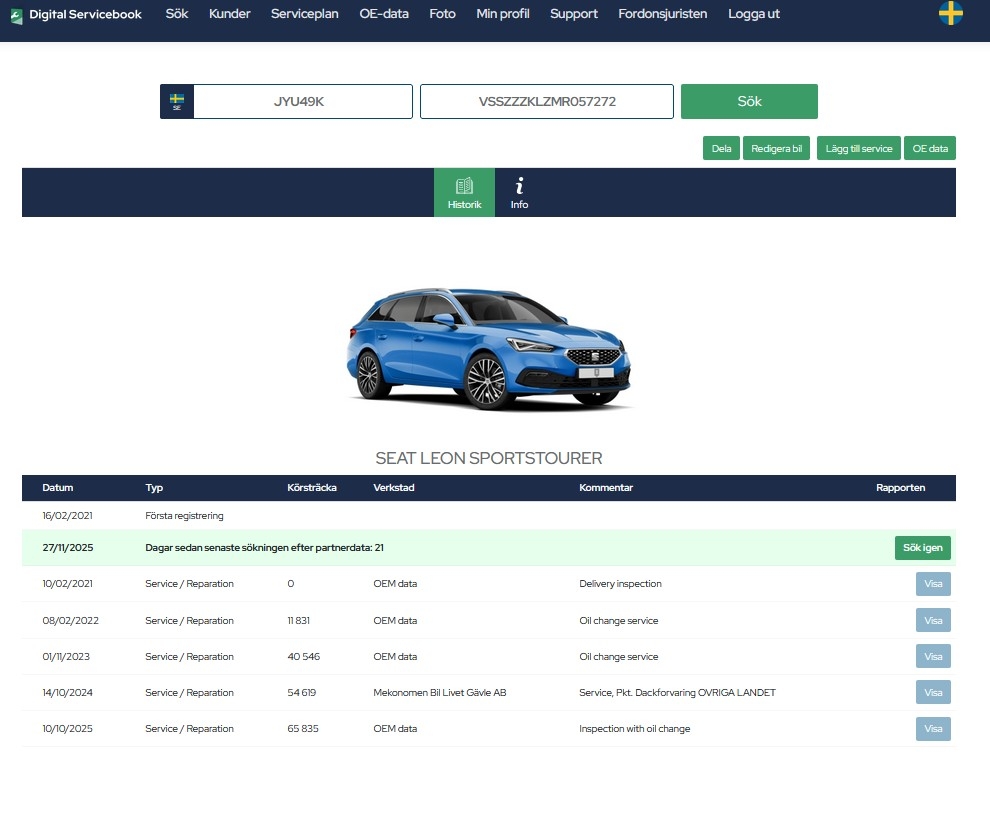Click Redigera bil button

coord(776,148)
